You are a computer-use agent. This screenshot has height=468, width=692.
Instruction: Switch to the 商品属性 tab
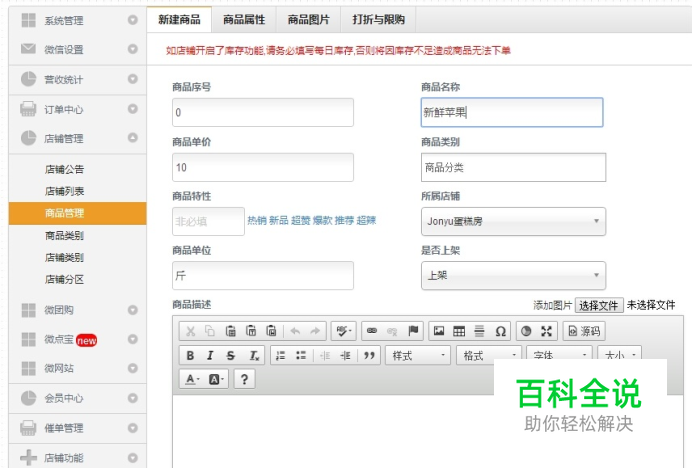pos(244,20)
